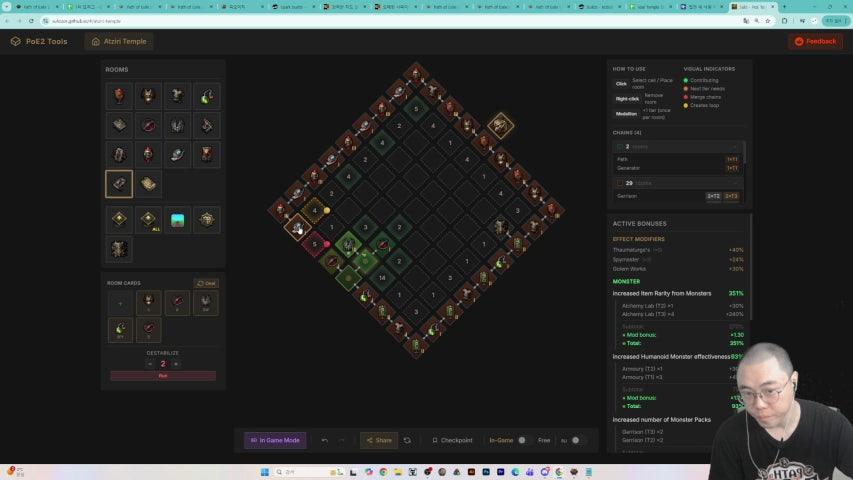This screenshot has height=480, width=853.
Task: Select the stone golem statue tile
Action: (119, 249)
